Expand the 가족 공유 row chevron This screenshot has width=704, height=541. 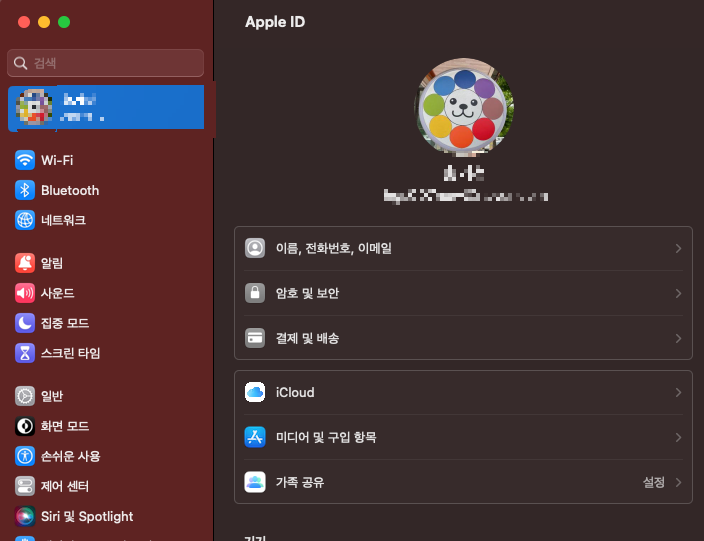[x=678, y=482]
